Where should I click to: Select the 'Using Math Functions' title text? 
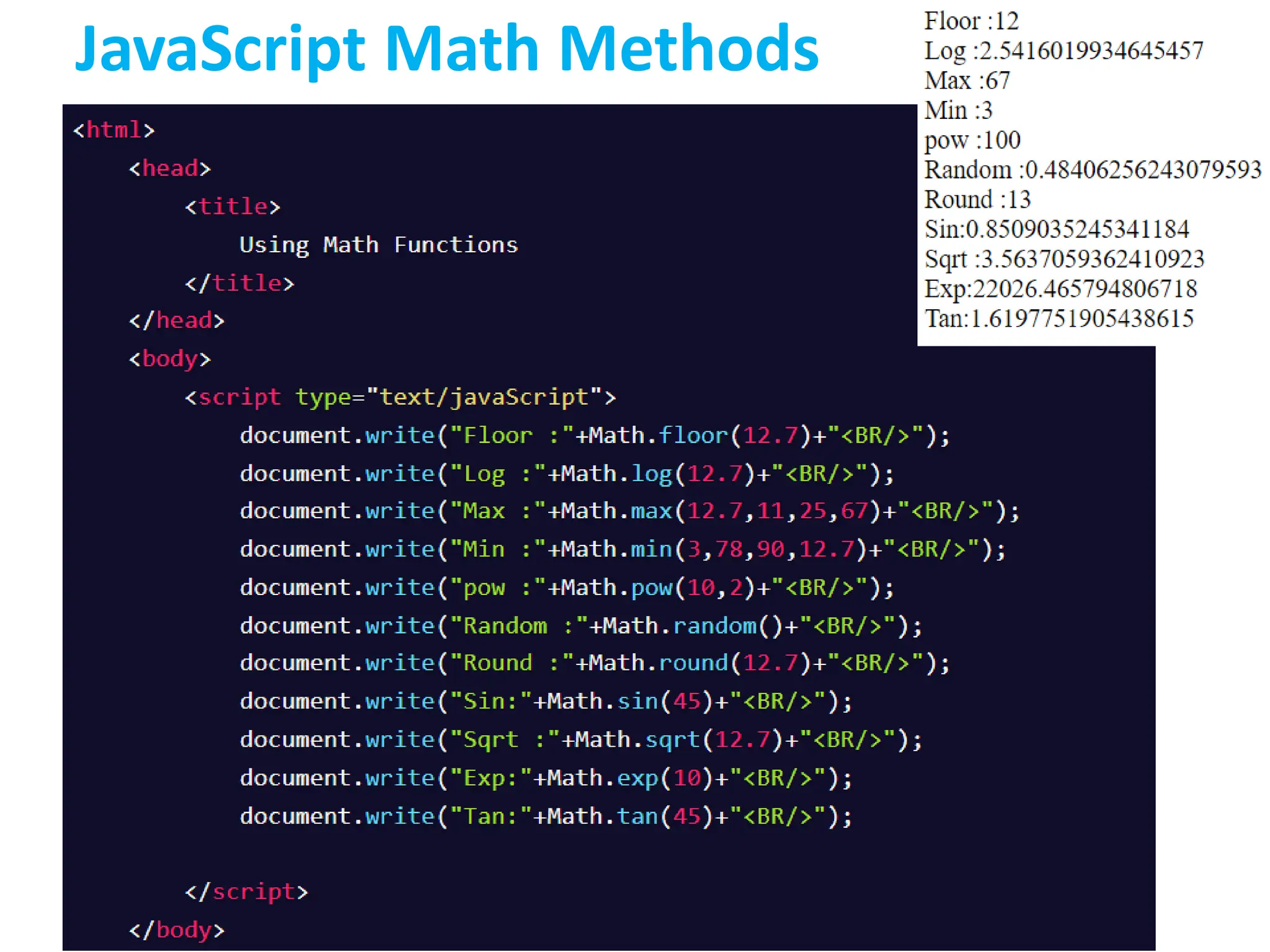379,245
